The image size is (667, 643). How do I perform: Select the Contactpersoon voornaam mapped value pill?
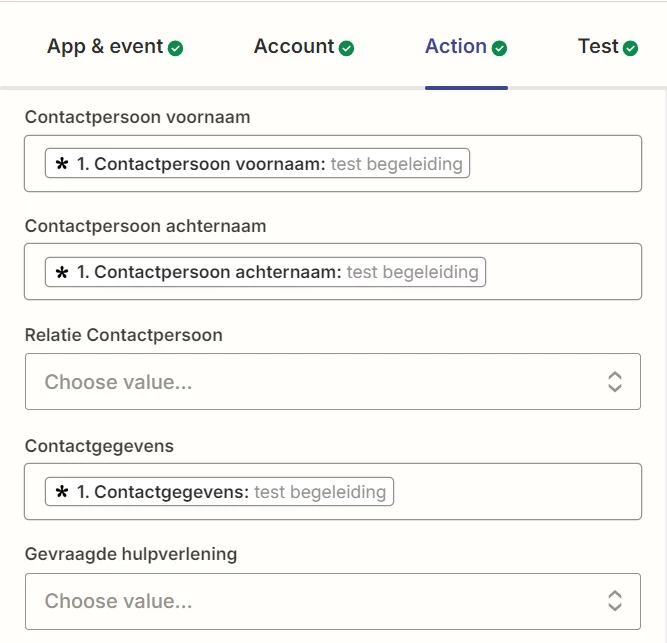258,164
